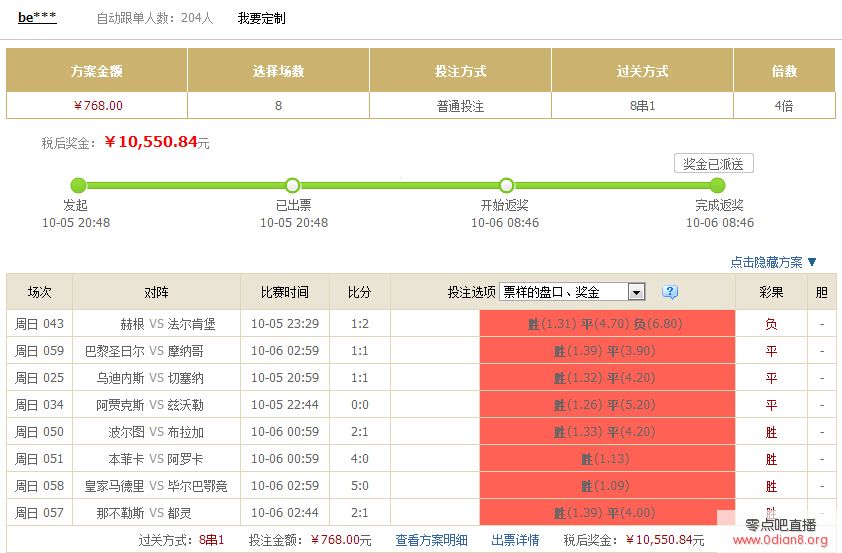The image size is (842, 553).
Task: Open the be*** user profile link
Action: click(x=37, y=18)
